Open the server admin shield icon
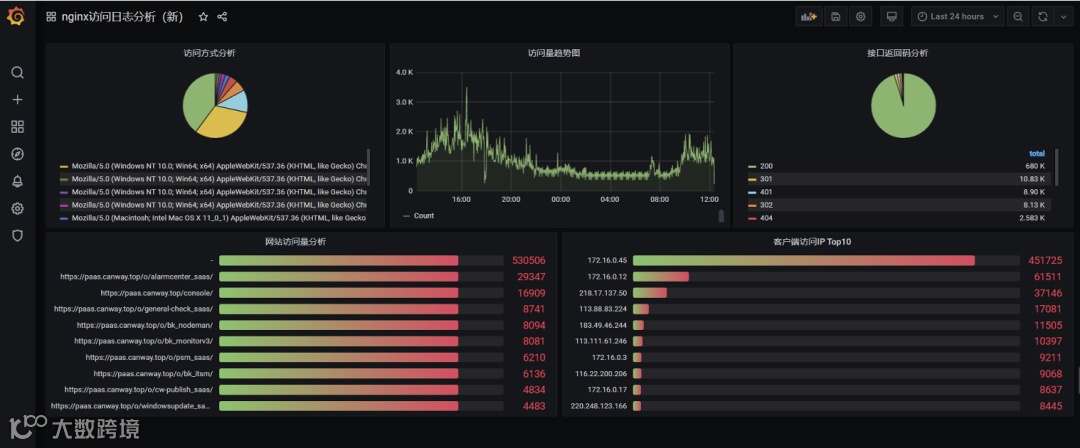Image resolution: width=1080 pixels, height=448 pixels. tap(18, 236)
